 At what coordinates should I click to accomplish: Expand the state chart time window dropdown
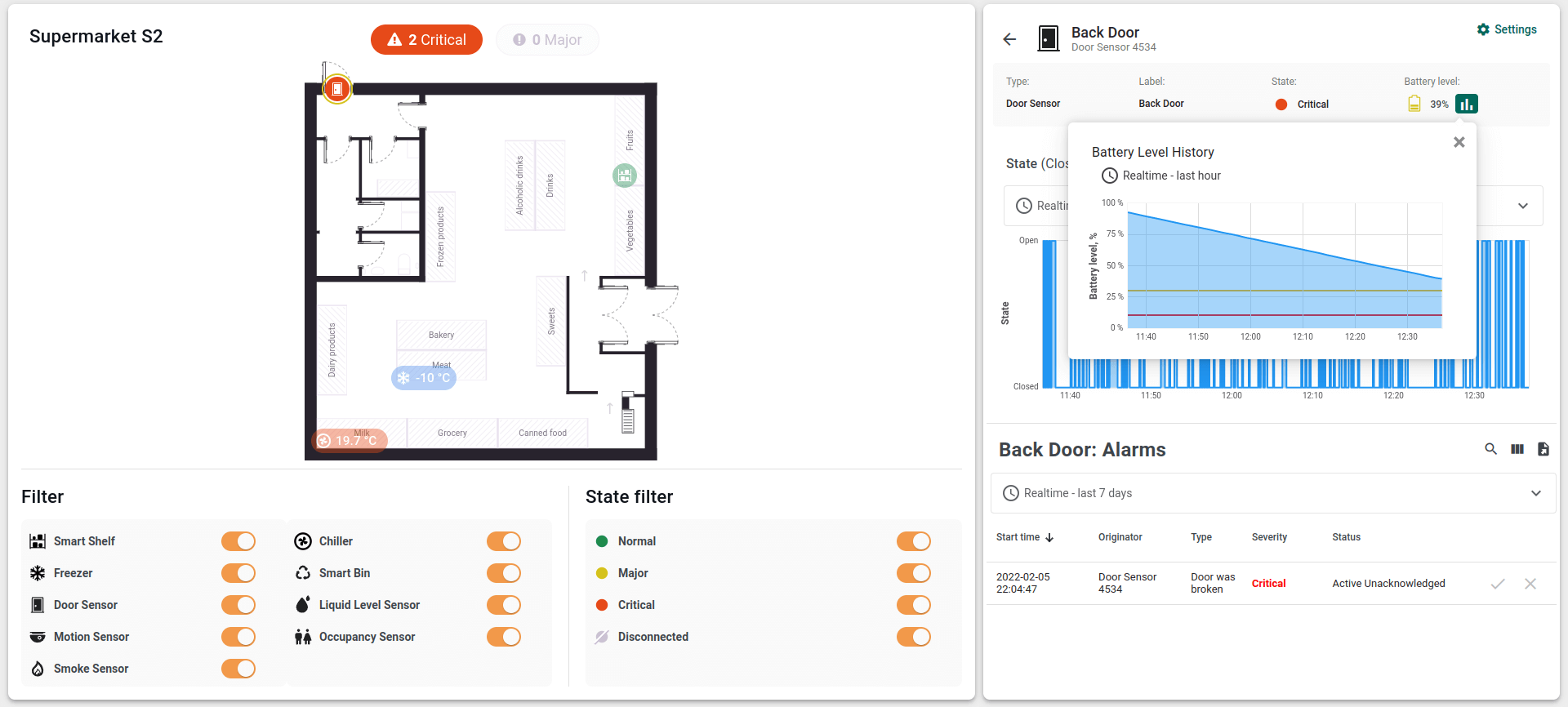click(x=1522, y=206)
